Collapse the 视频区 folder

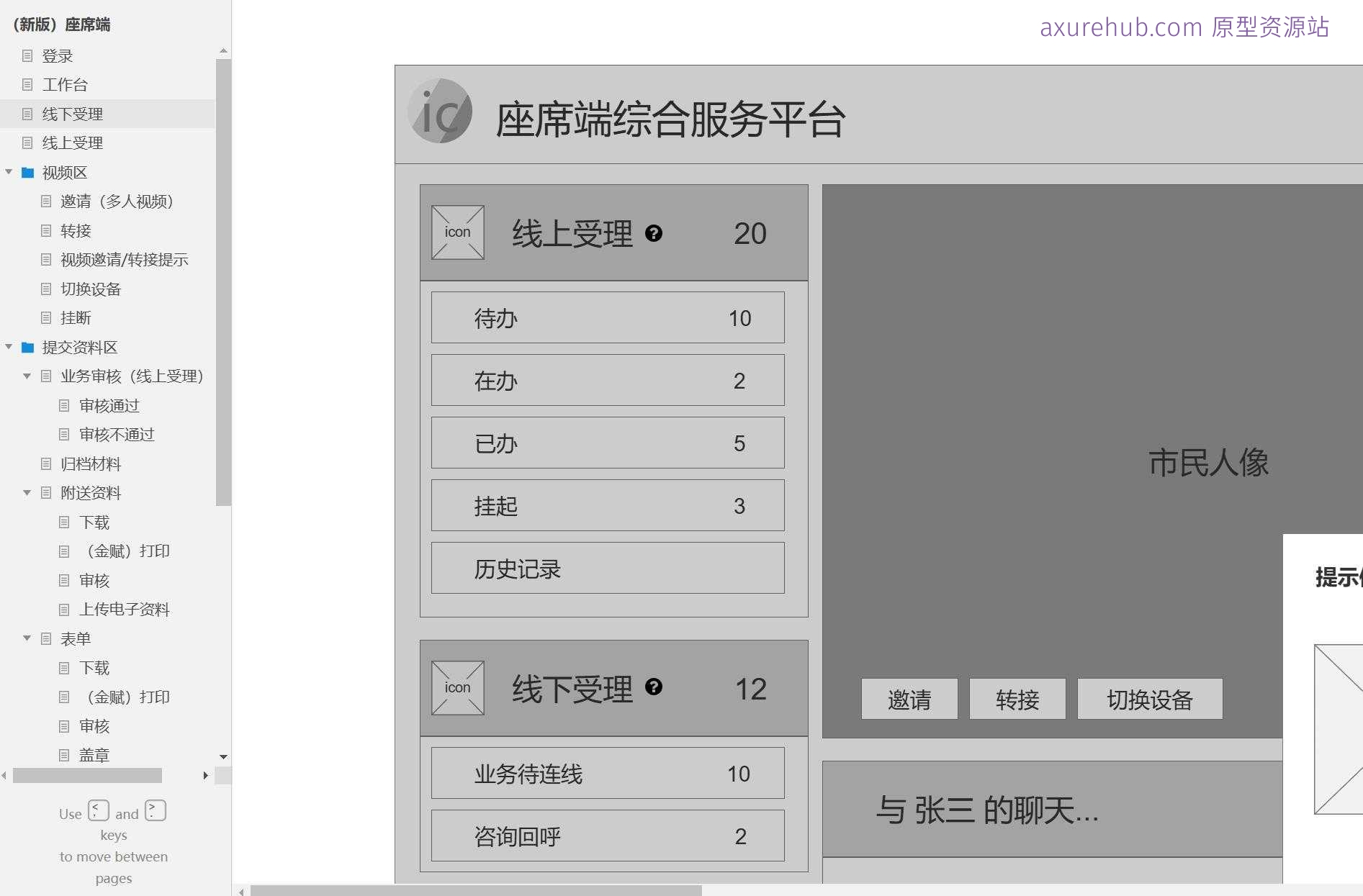coord(9,173)
